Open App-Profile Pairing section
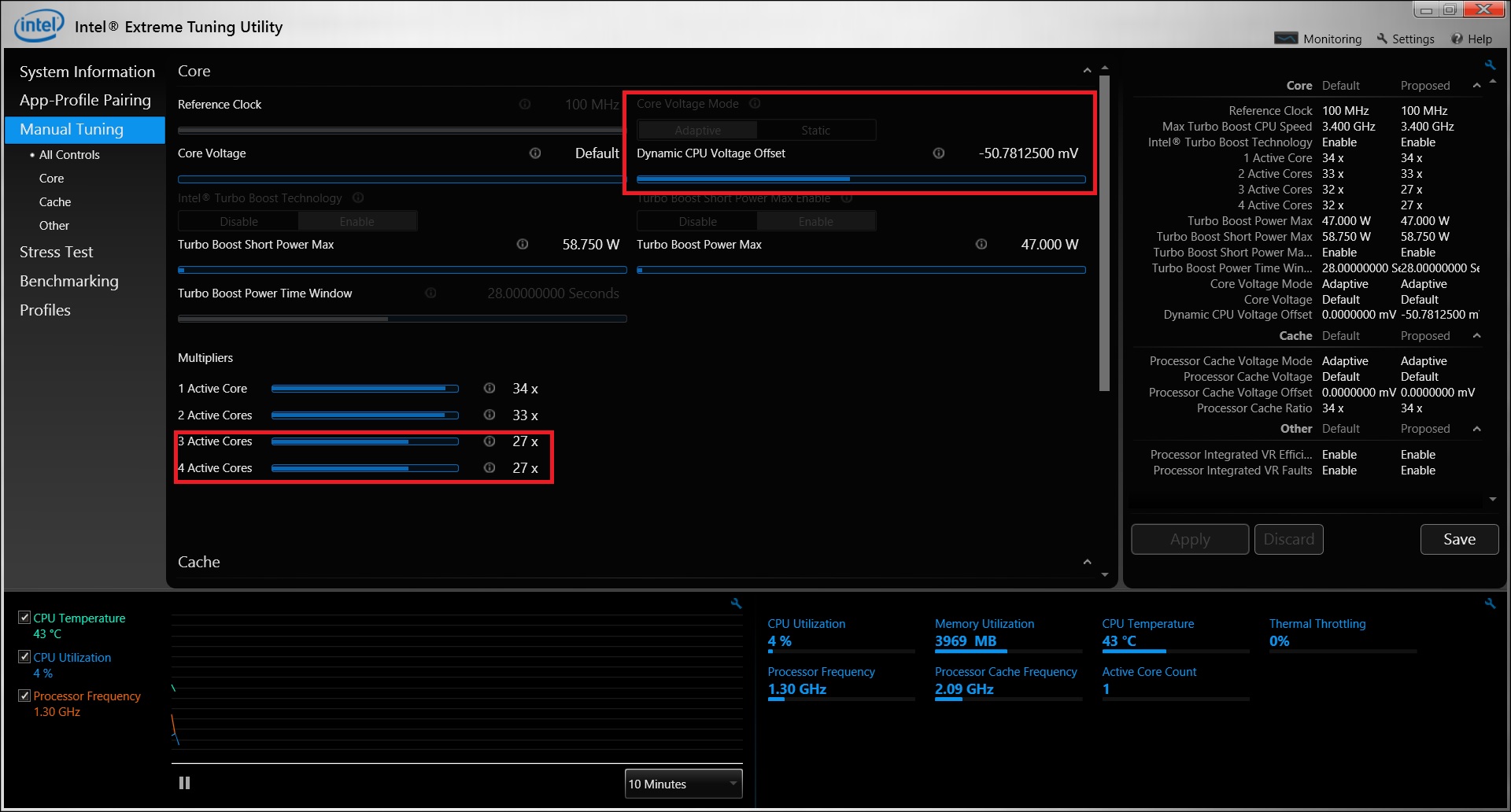The width and height of the screenshot is (1511, 812). (x=85, y=100)
